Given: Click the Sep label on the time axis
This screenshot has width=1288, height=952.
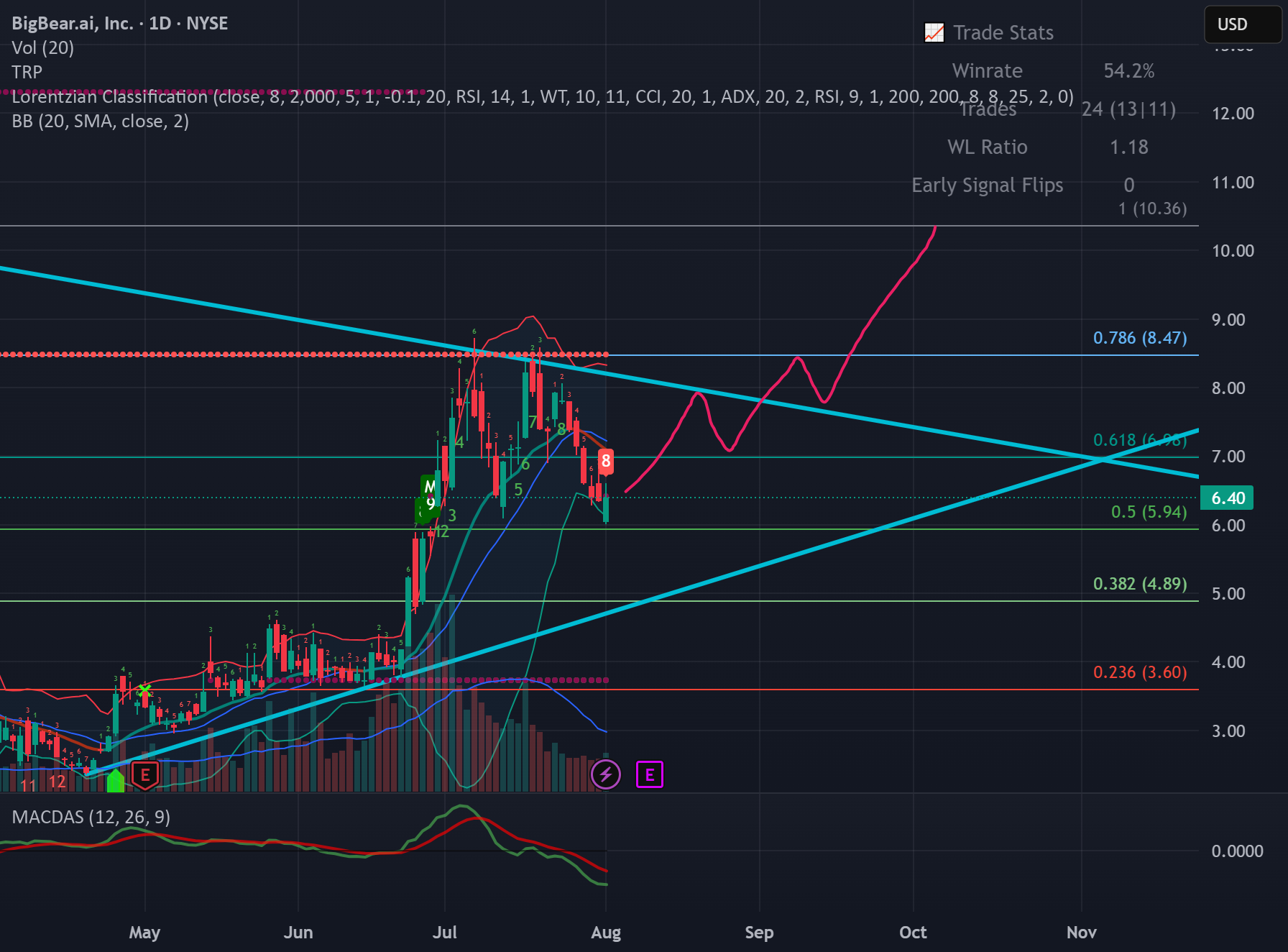Looking at the screenshot, I should 759,933.
